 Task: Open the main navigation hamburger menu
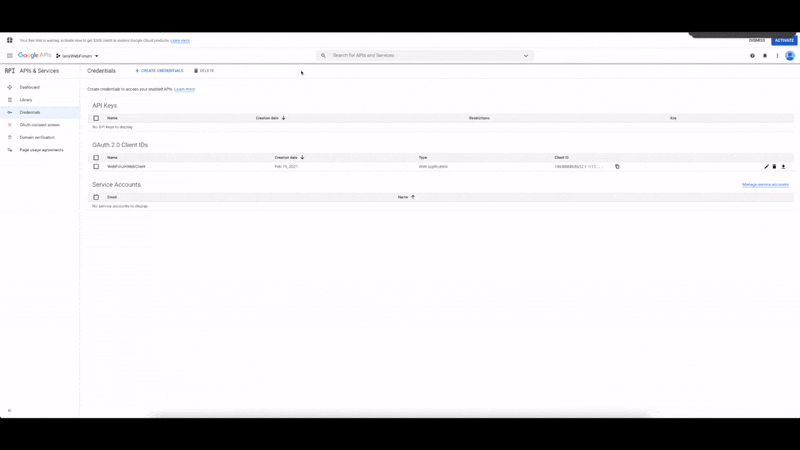(10, 56)
